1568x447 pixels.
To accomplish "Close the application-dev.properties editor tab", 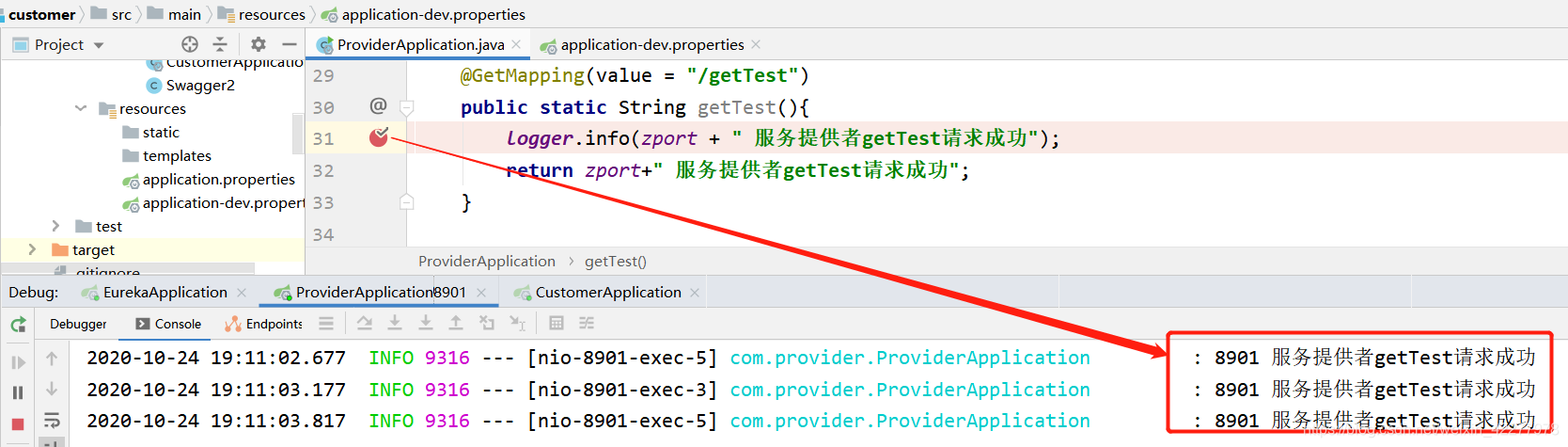I will pyautogui.click(x=757, y=44).
